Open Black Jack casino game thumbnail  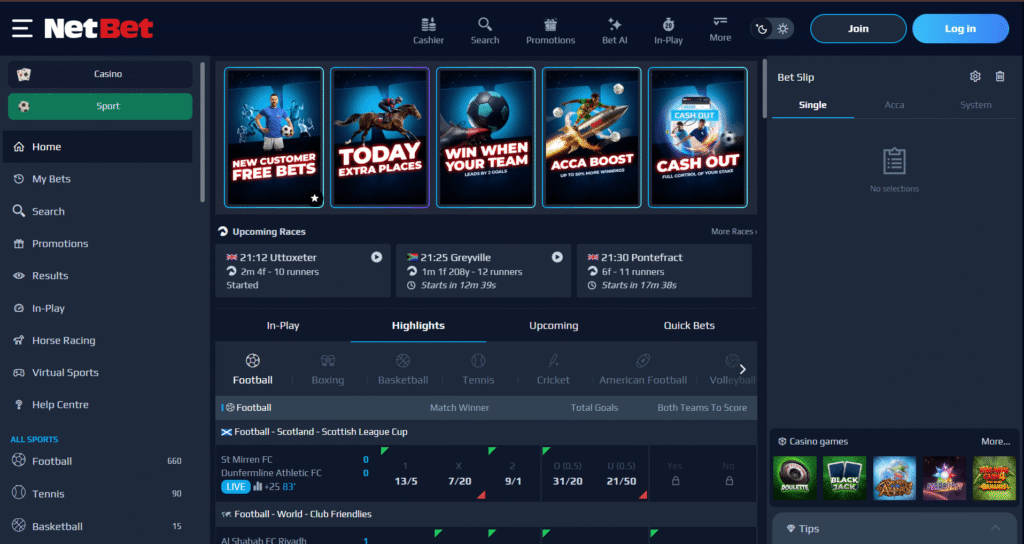(844, 478)
